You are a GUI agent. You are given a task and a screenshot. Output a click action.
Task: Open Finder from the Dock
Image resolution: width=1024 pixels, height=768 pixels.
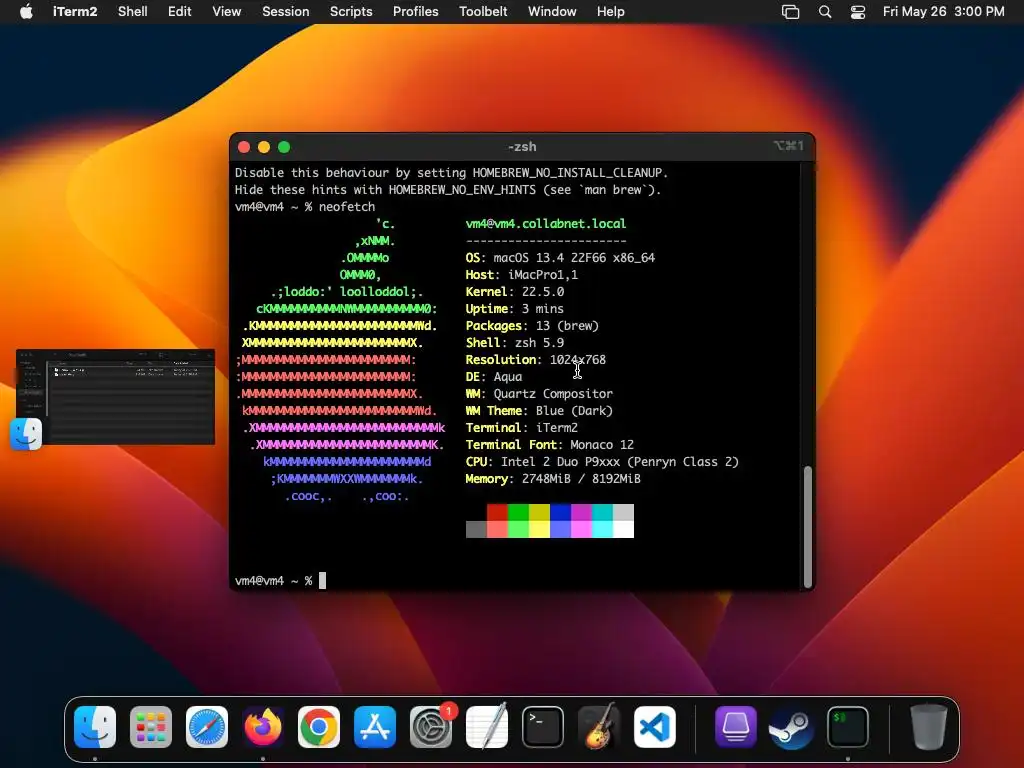[x=95, y=726]
